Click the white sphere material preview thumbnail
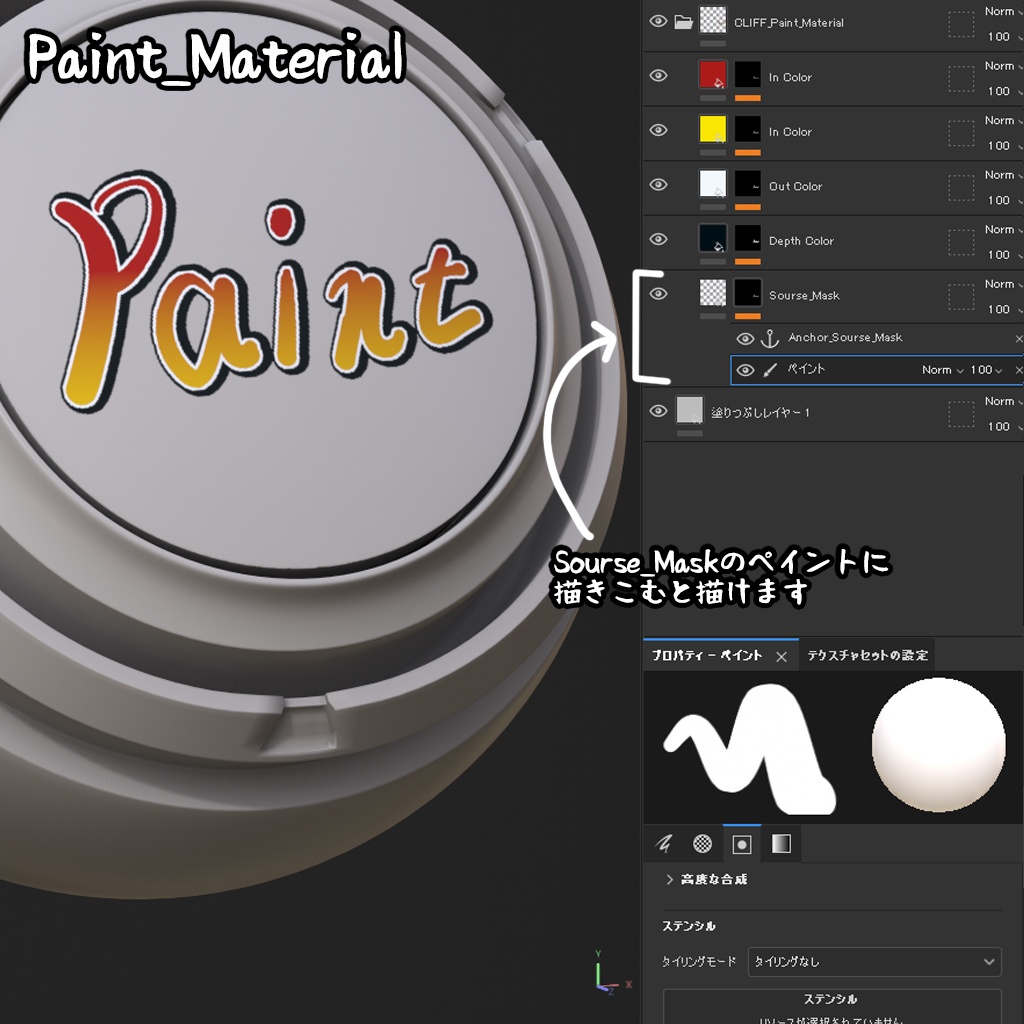 coord(938,743)
